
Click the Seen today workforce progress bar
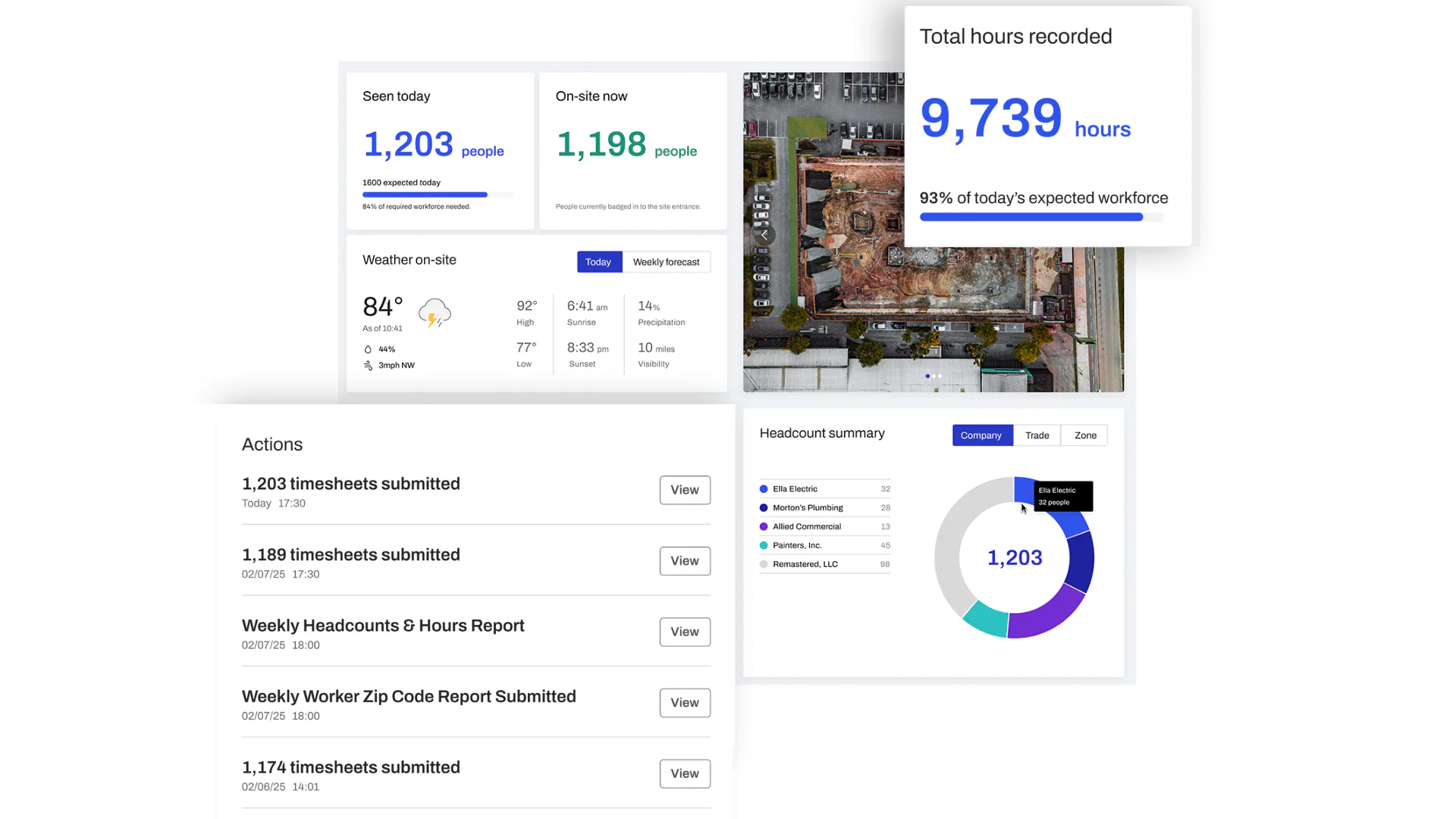[438, 195]
